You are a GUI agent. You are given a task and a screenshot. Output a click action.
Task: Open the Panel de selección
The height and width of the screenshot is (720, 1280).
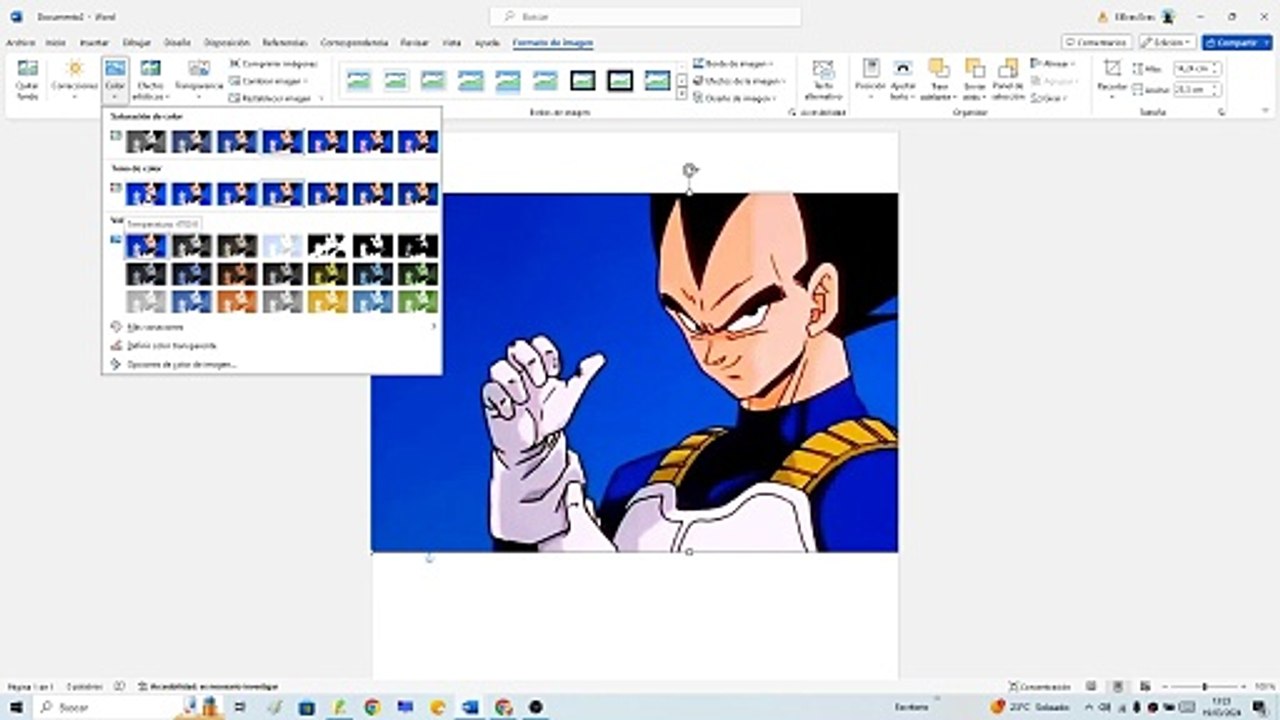pos(1008,79)
